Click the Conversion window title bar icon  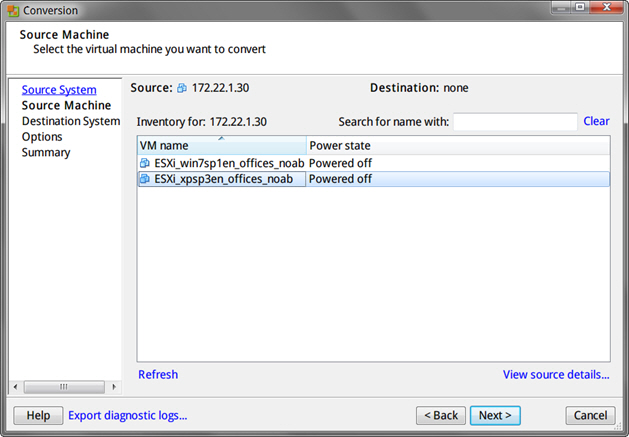point(12,10)
